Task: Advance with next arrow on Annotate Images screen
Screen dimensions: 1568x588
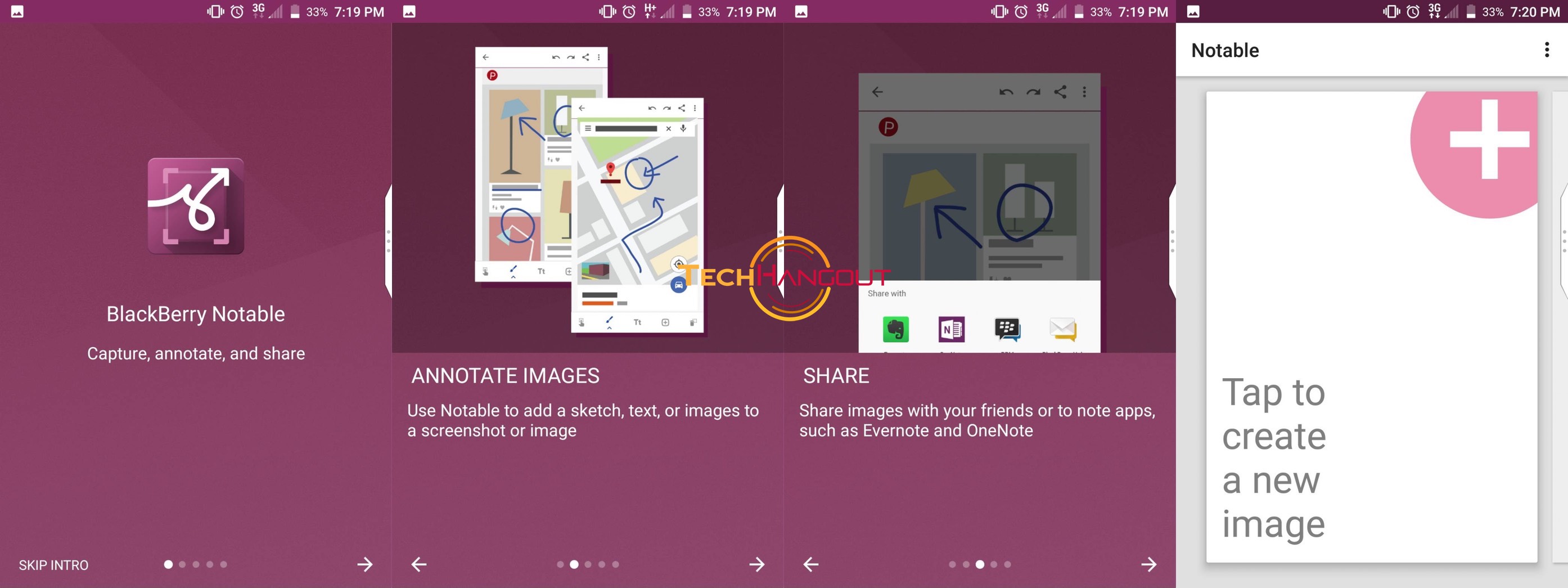Action: coord(756,564)
